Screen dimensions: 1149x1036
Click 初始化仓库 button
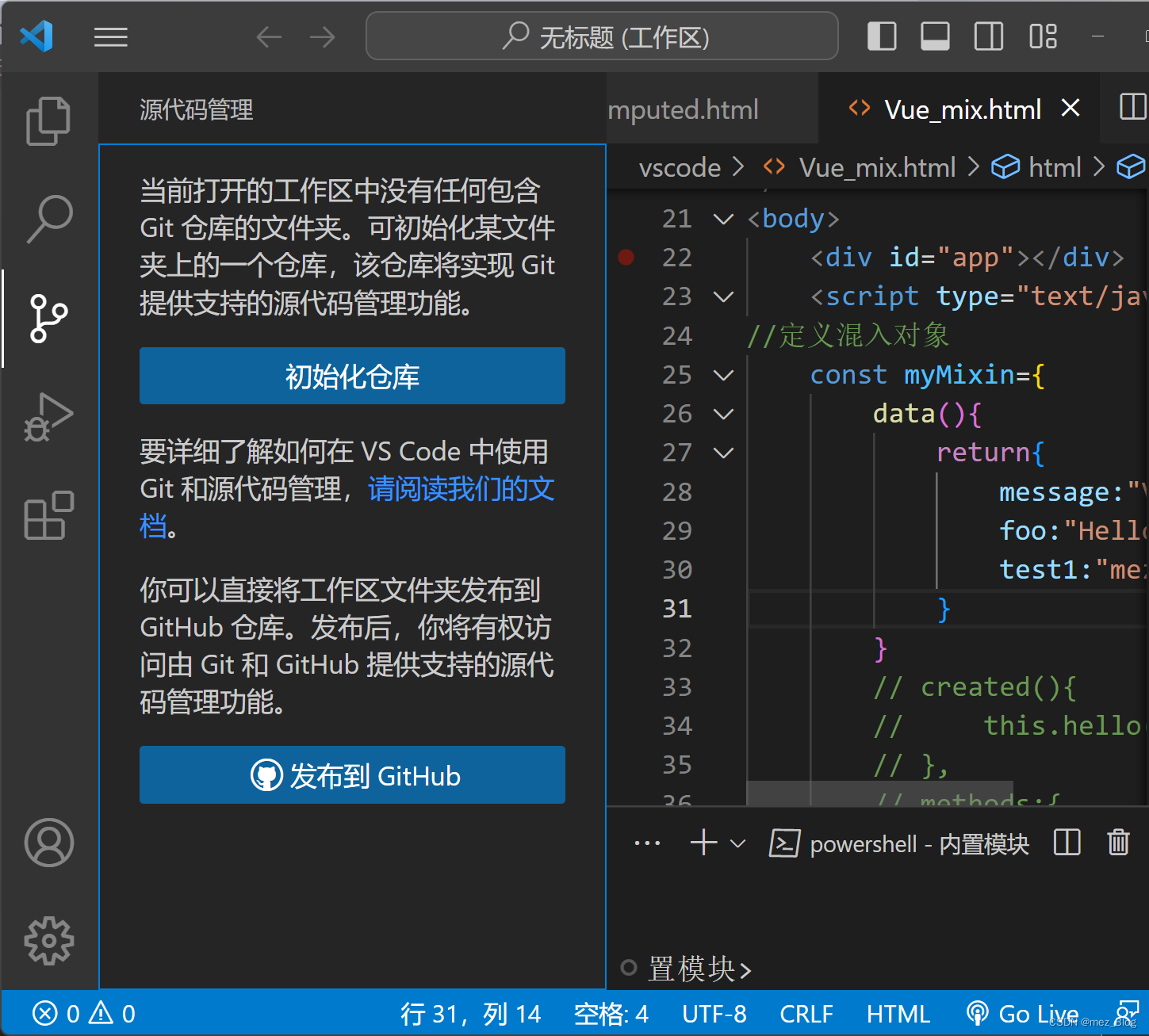click(352, 377)
